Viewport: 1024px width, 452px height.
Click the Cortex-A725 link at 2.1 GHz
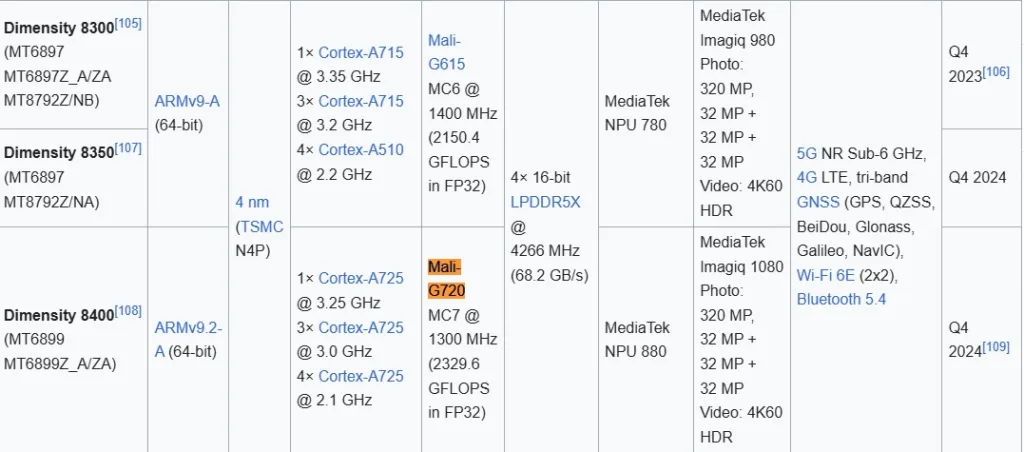pyautogui.click(x=361, y=376)
